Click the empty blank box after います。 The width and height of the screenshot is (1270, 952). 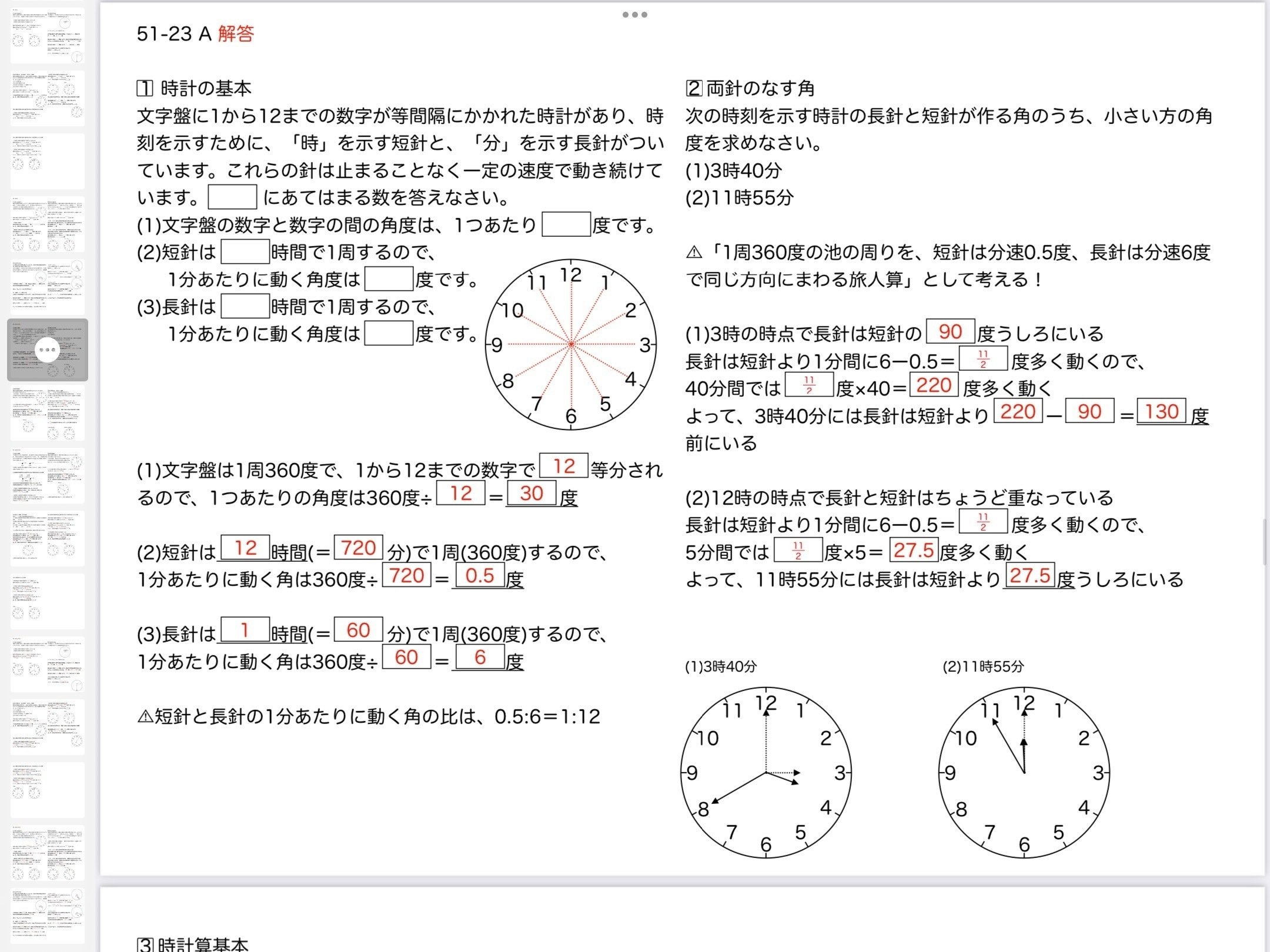point(232,197)
